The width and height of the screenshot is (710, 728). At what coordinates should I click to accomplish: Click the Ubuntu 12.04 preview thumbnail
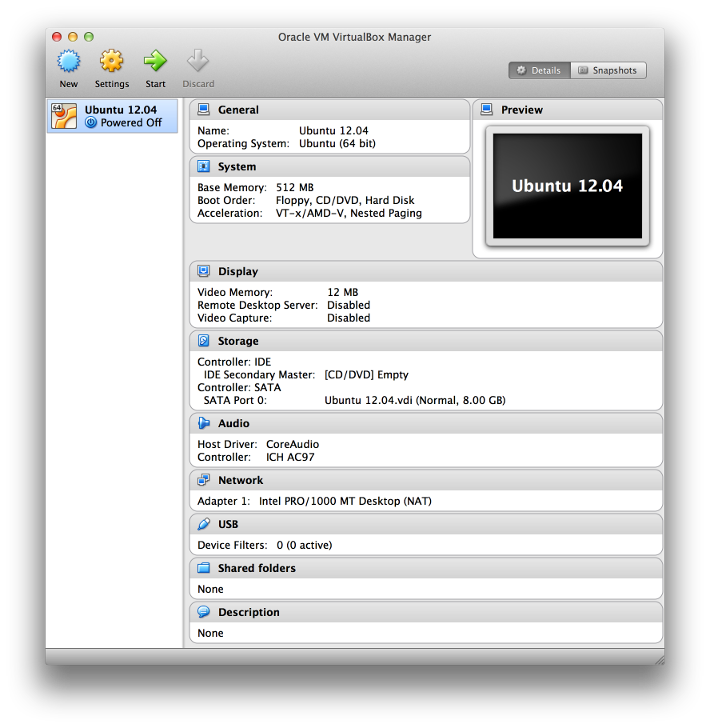point(567,186)
